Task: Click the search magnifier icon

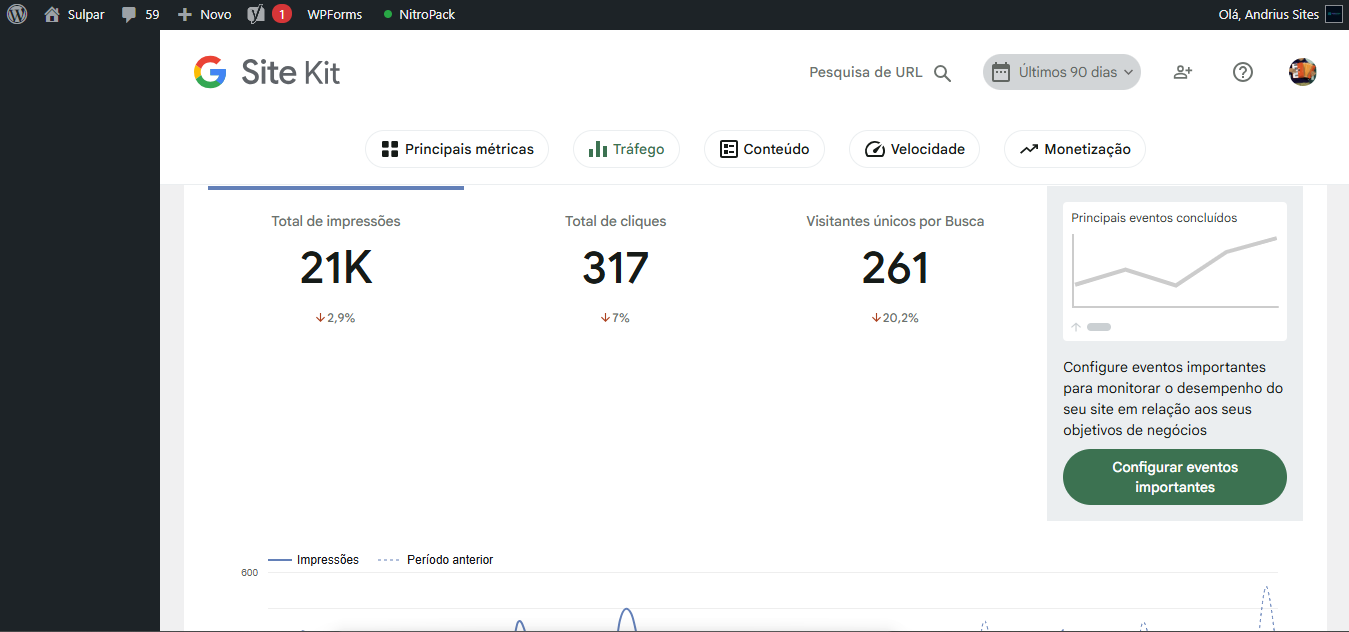Action: [942, 73]
